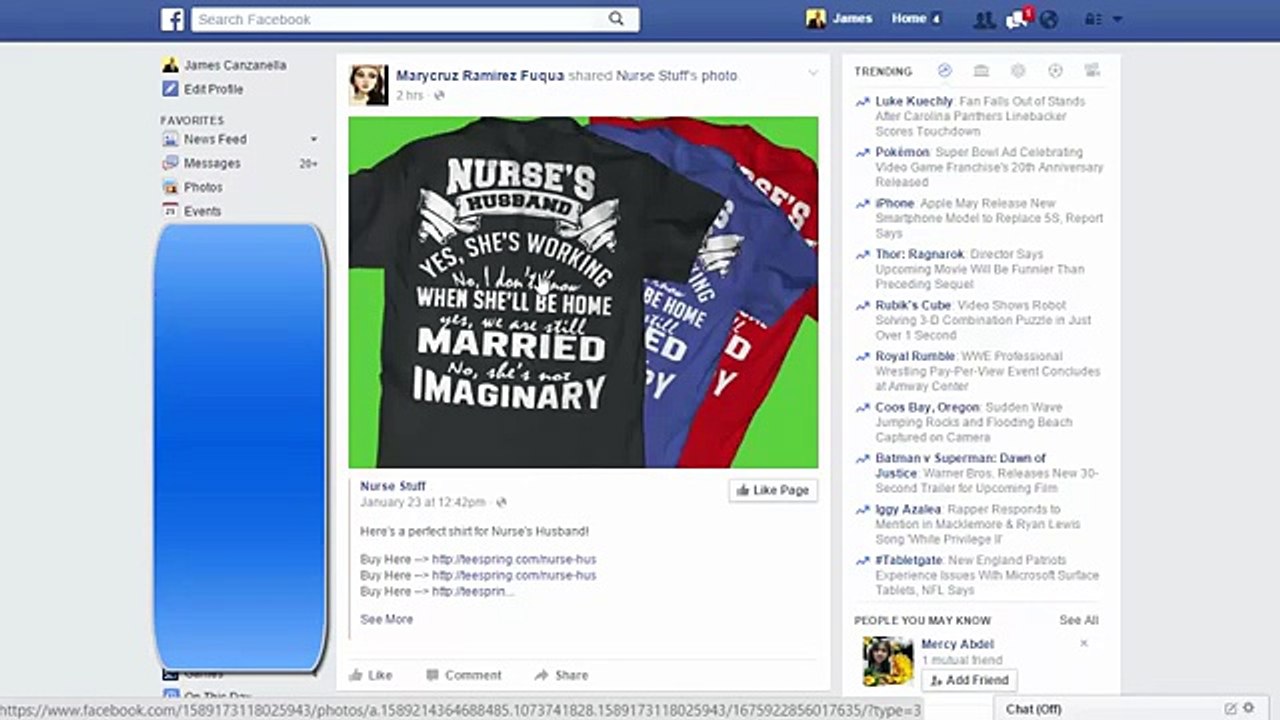Open the Royal Rumble trending topic
Viewport: 1280px width, 720px height.
(917, 356)
